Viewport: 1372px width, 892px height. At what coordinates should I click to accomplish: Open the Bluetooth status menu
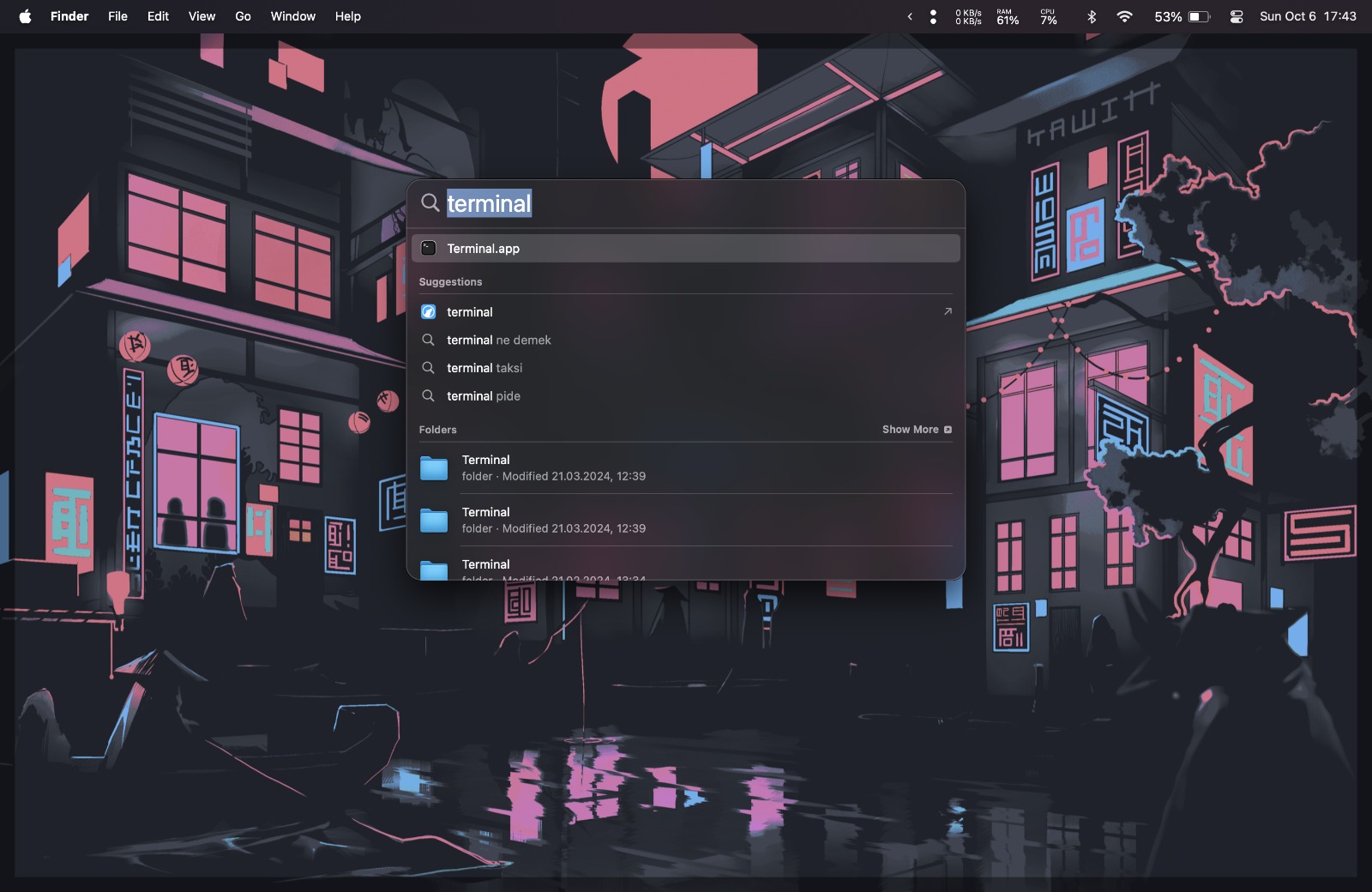pyautogui.click(x=1092, y=16)
